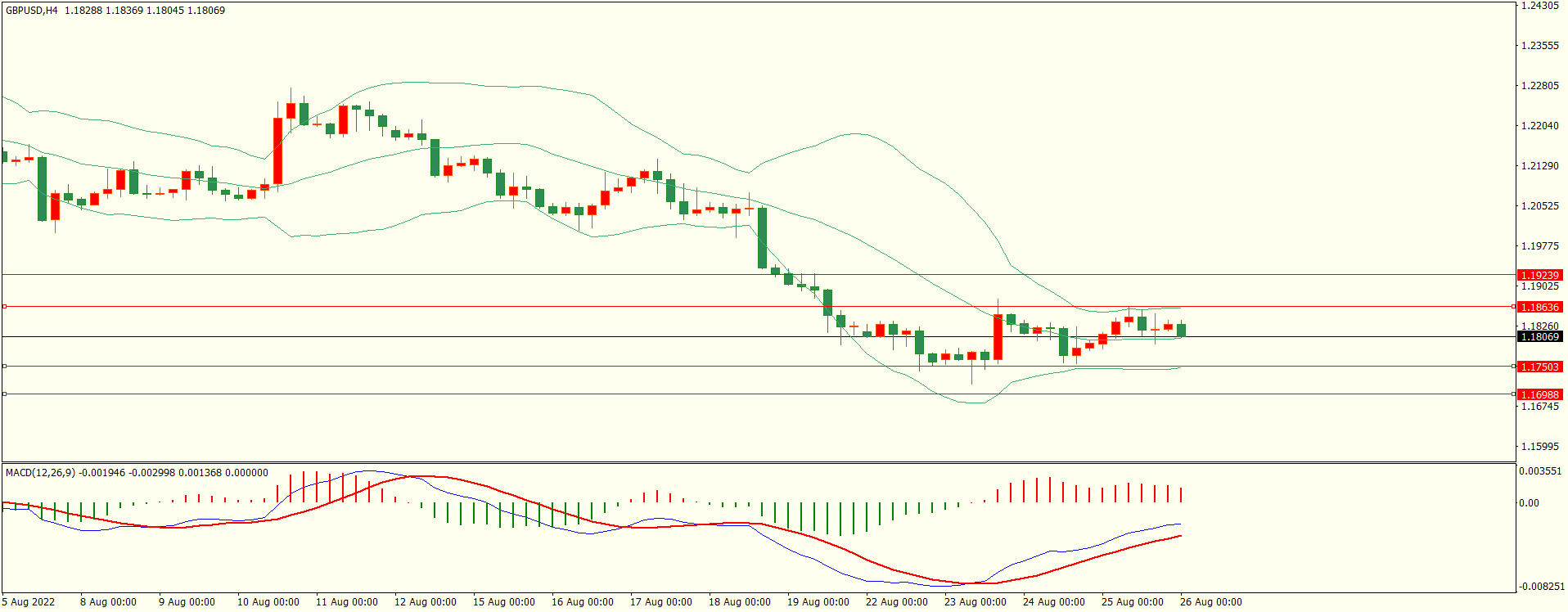
Task: Click the 24 Aug 00:00 date label
Action: (x=1053, y=602)
